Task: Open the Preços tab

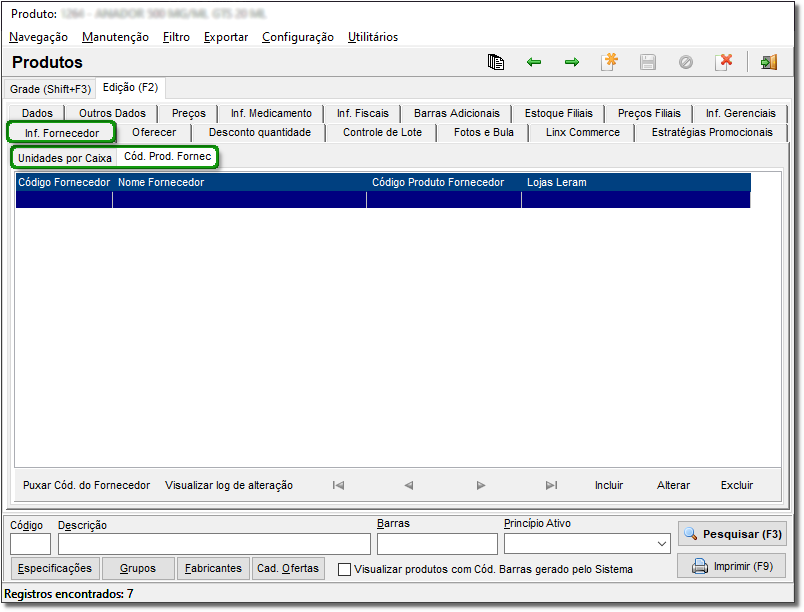Action: pos(189,113)
